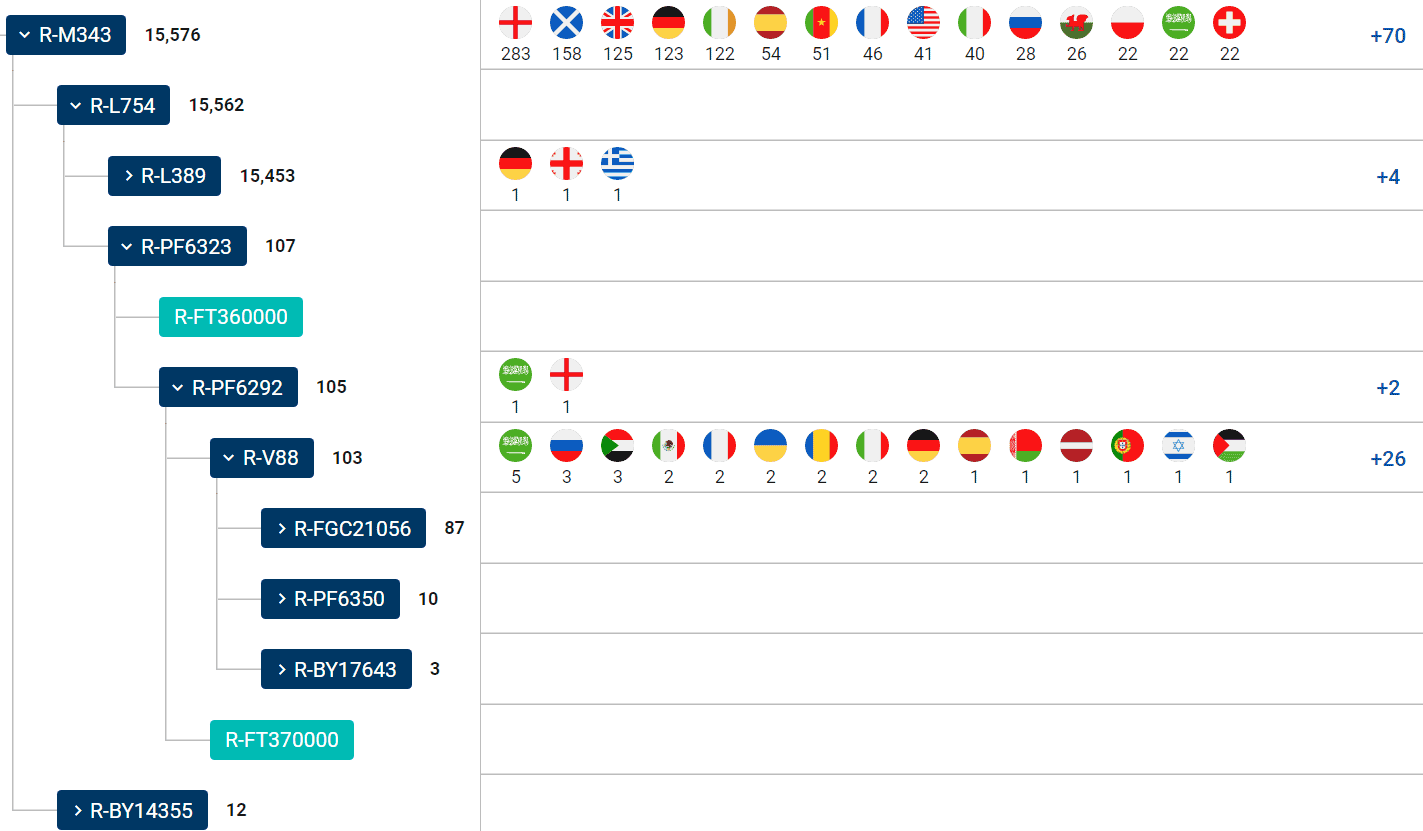Screen dimensions: 1423x831
Task: Select the teal R-FT360000 node
Action: tap(231, 317)
